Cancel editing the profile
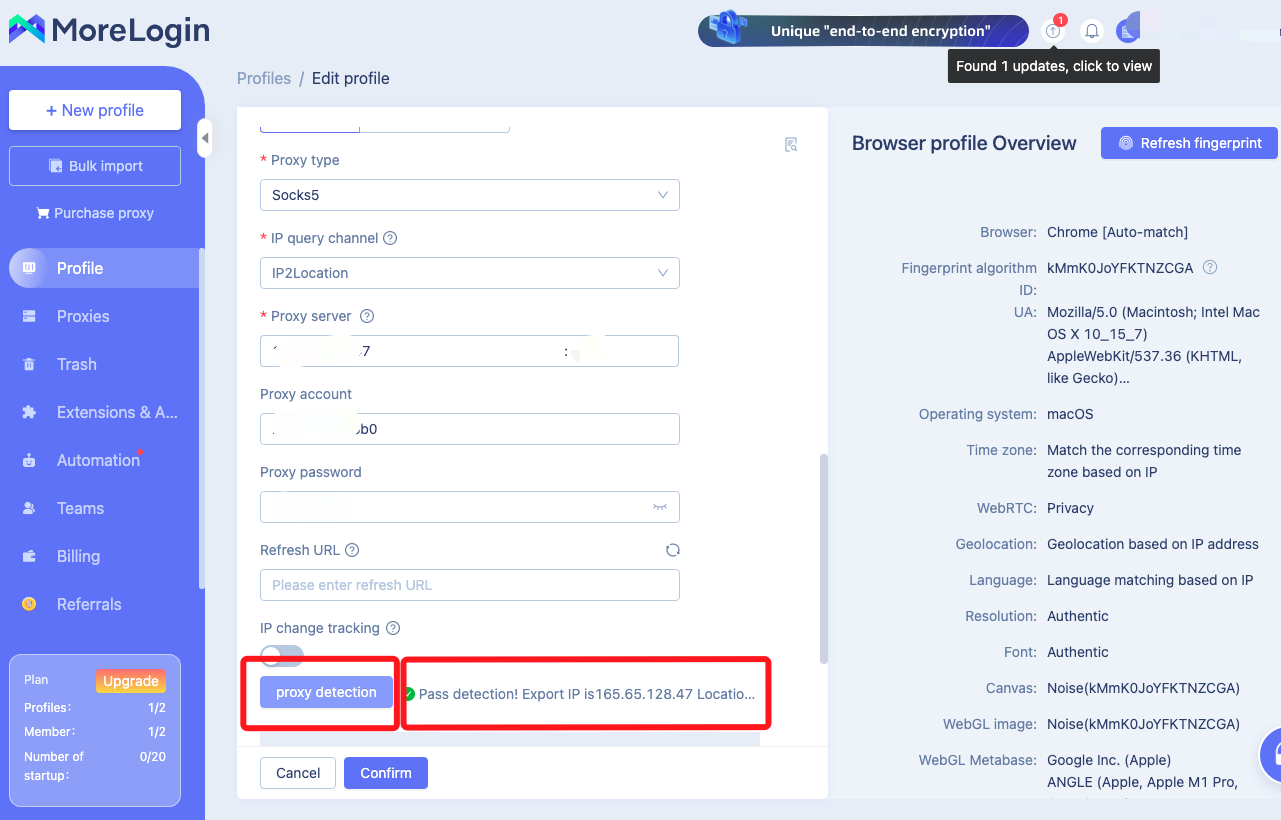Viewport: 1281px width, 820px height. pos(298,773)
